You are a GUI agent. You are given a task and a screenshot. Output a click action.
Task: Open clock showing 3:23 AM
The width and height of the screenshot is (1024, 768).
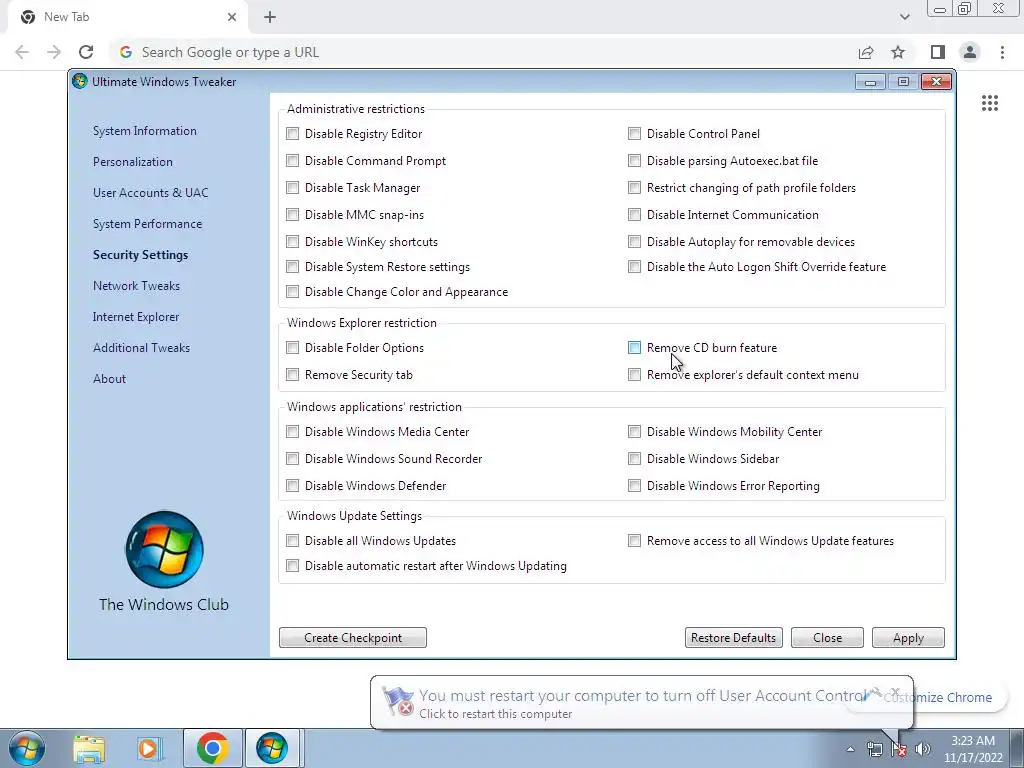(x=973, y=749)
